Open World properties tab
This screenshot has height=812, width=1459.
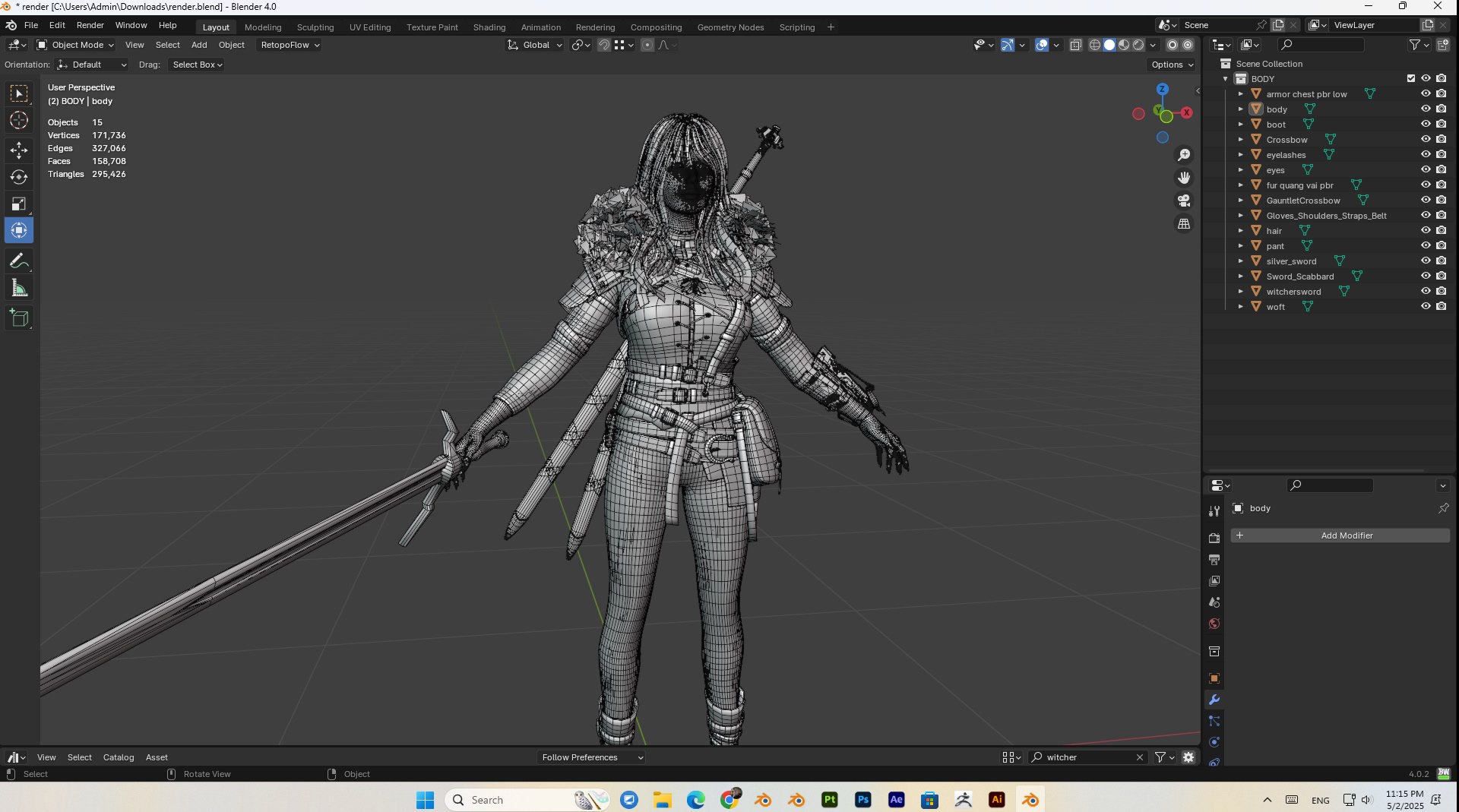pos(1214,624)
